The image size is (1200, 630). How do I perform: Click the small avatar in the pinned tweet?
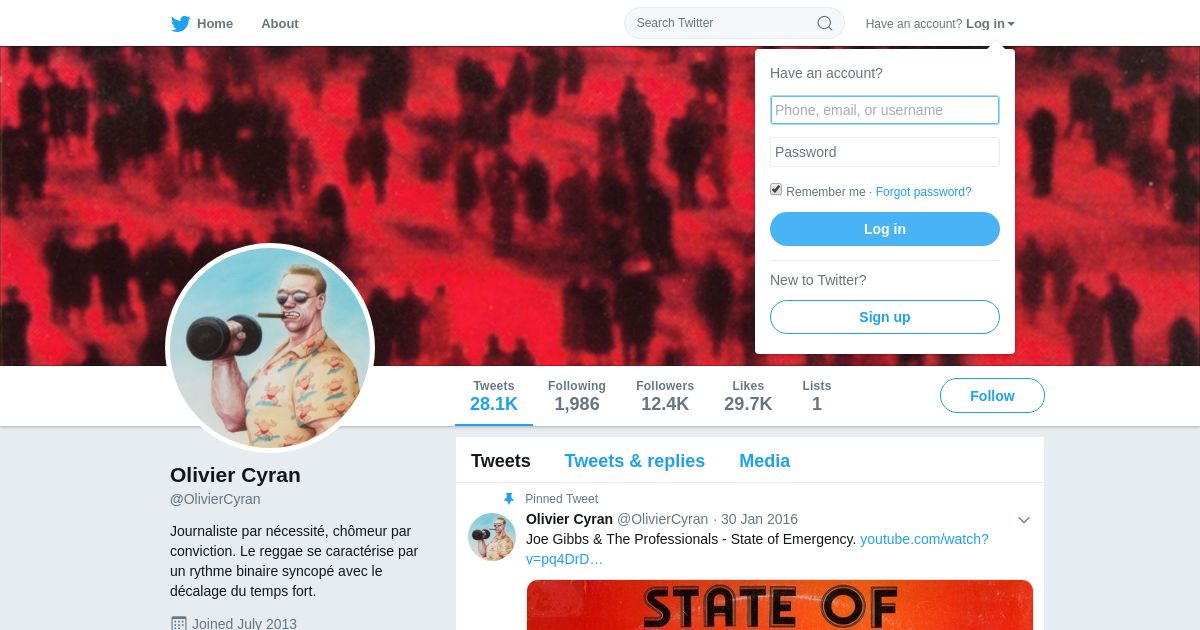pos(492,537)
